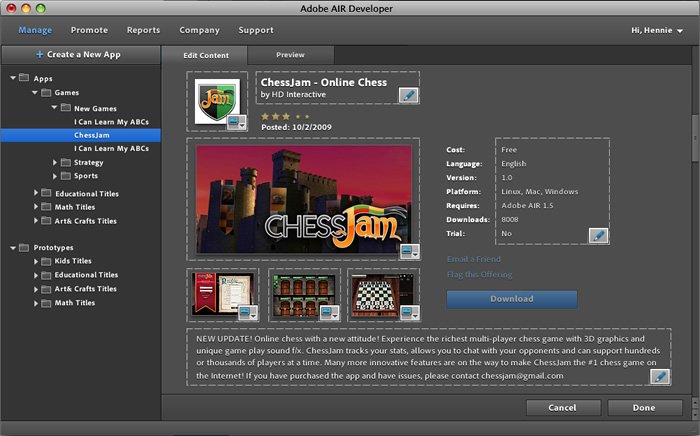The width and height of the screenshot is (700, 436).
Task: Click the ChessJam shield logo image
Action: [217, 102]
